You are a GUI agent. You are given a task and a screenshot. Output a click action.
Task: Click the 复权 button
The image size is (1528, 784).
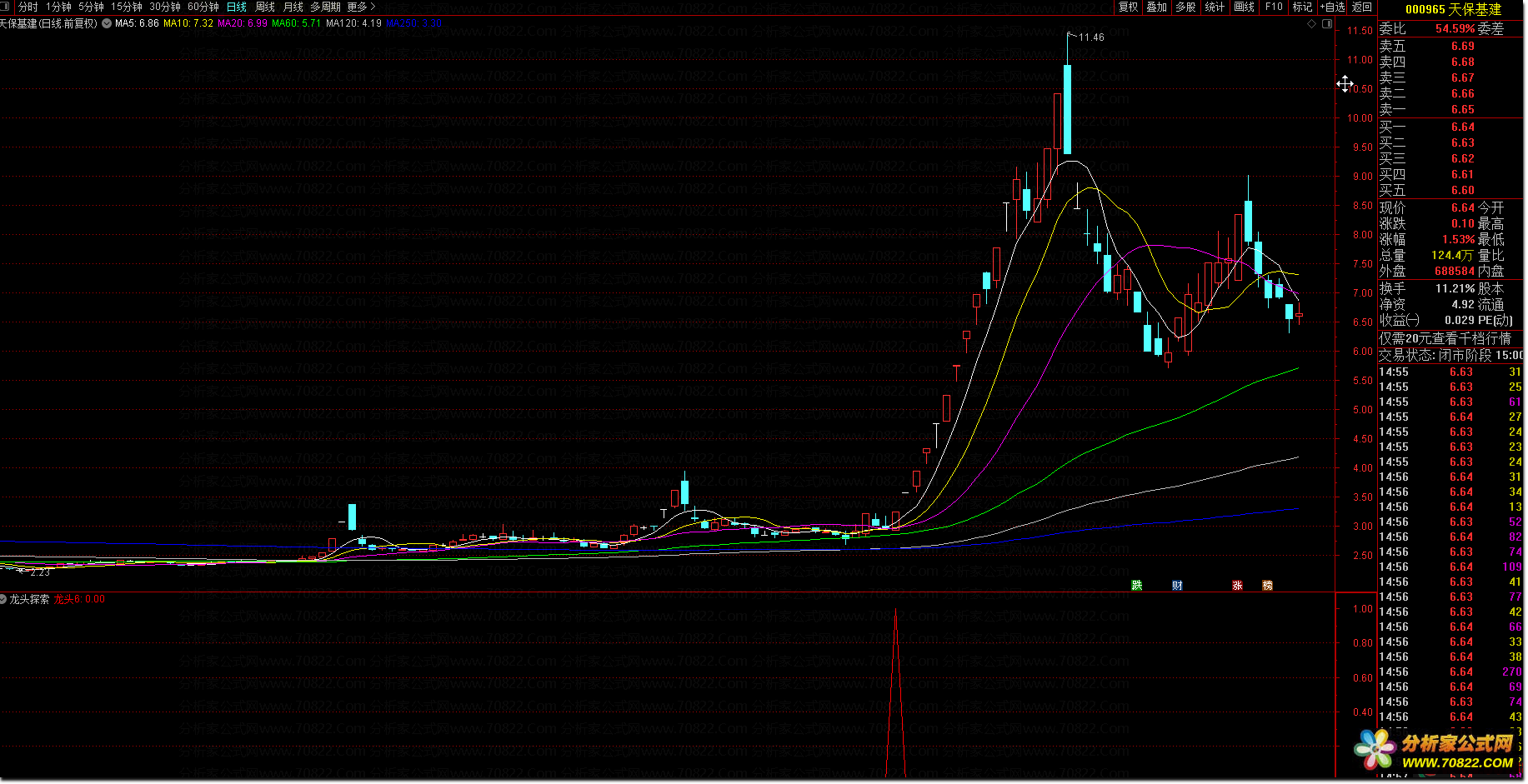[1129, 7]
